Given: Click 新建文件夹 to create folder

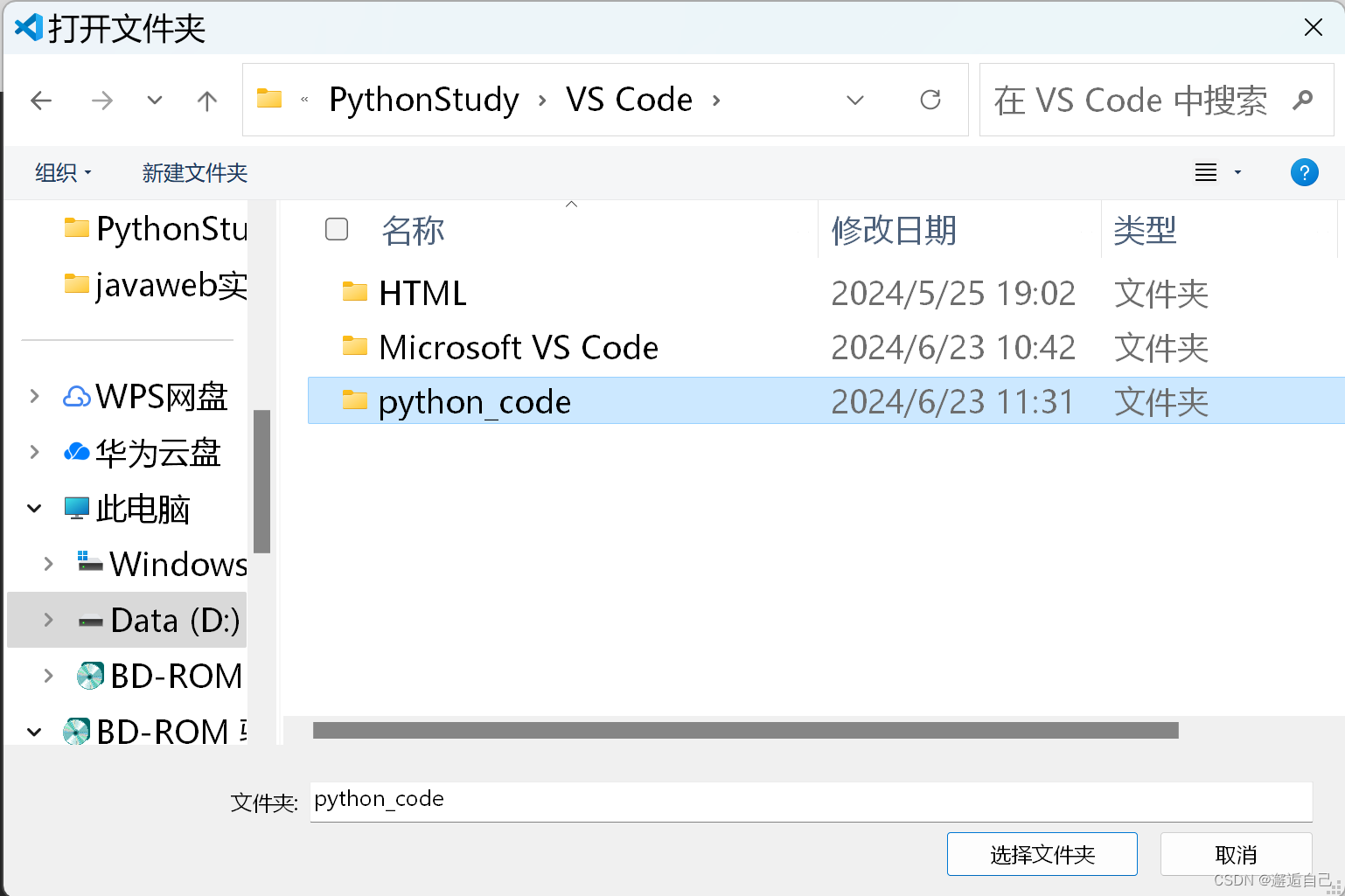Looking at the screenshot, I should pos(195,173).
